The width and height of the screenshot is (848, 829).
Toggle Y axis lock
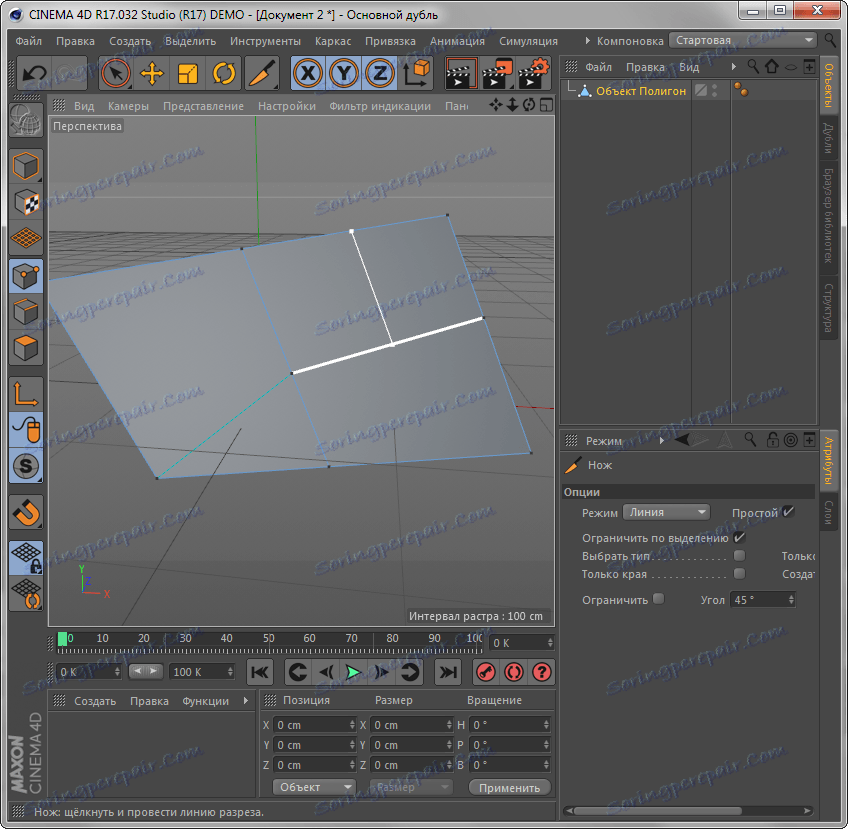pos(344,73)
